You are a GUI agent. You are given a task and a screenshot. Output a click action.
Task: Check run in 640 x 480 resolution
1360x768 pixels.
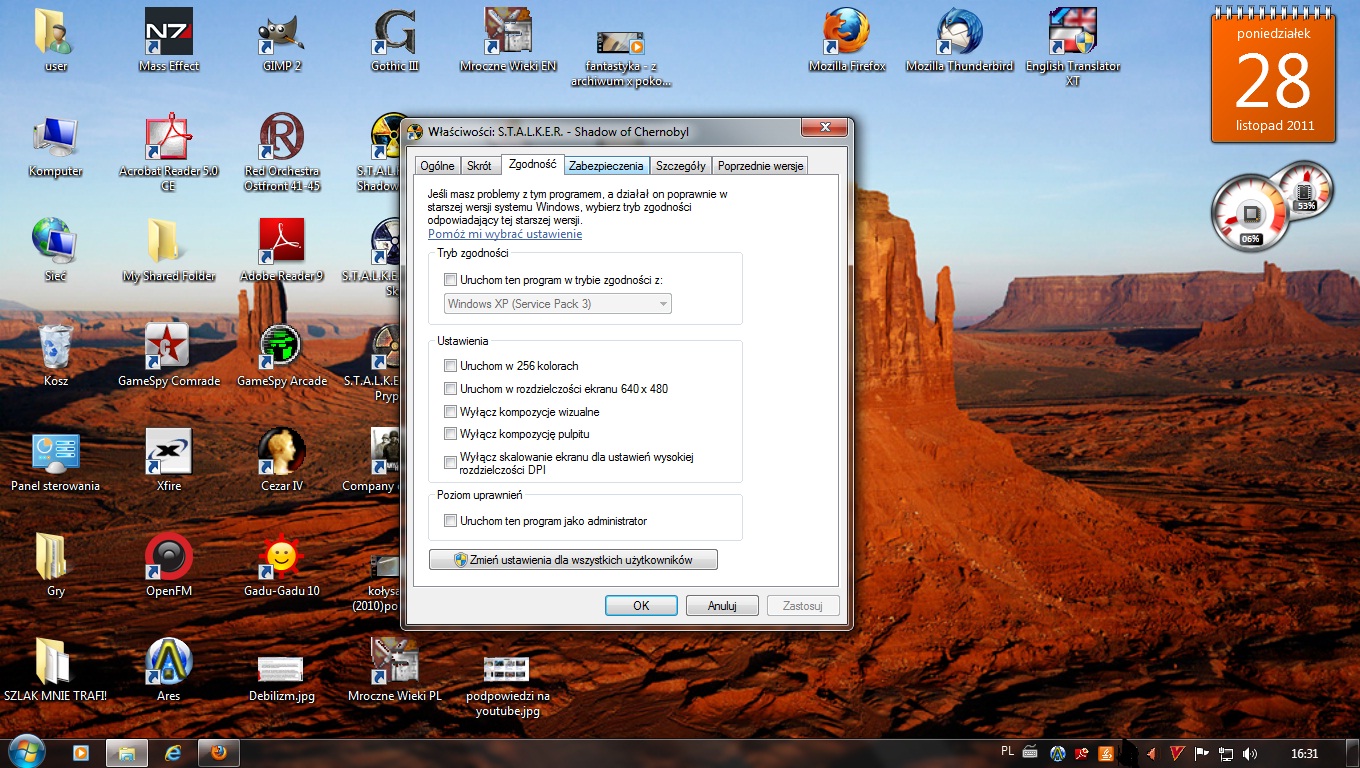pos(451,389)
